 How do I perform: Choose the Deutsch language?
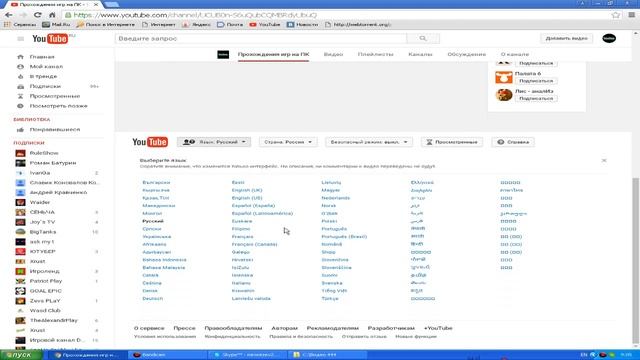tap(153, 299)
